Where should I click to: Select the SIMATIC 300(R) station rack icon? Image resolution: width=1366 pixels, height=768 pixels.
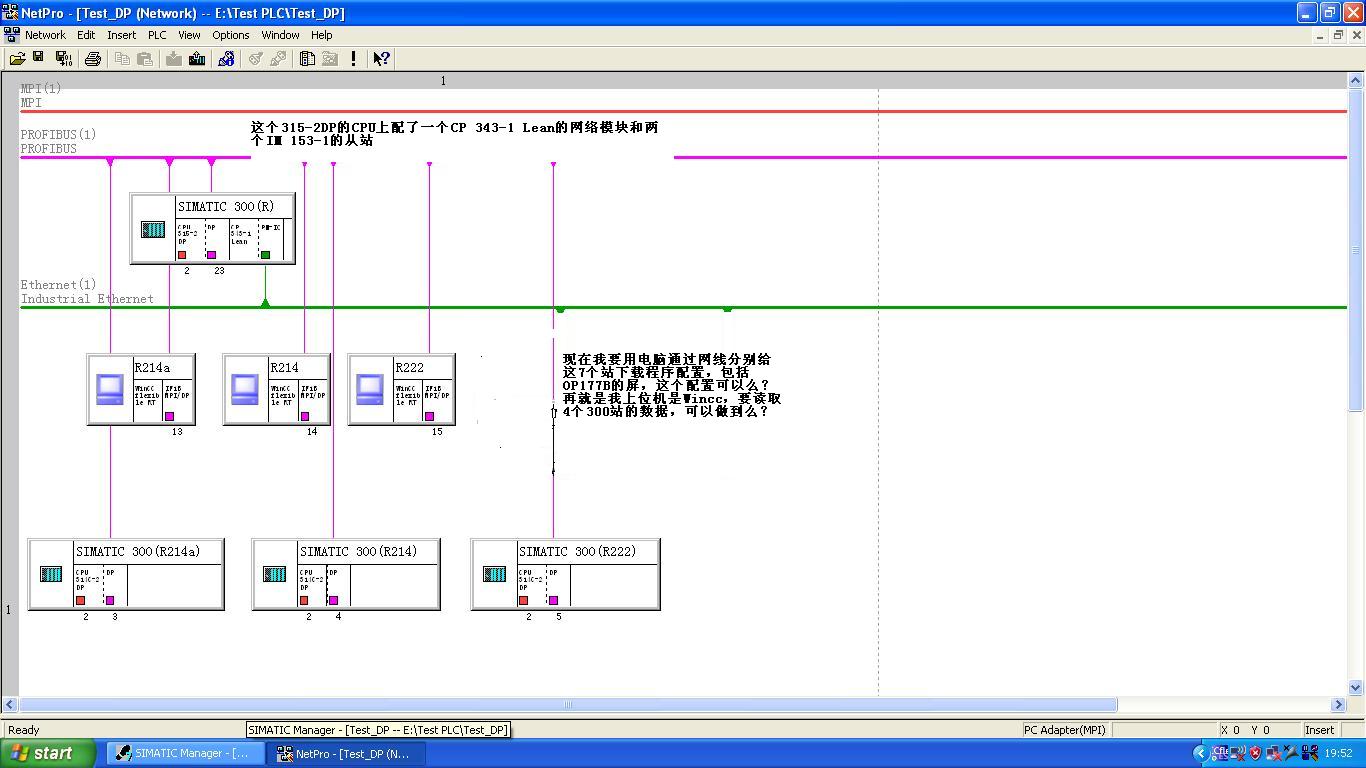pos(153,230)
